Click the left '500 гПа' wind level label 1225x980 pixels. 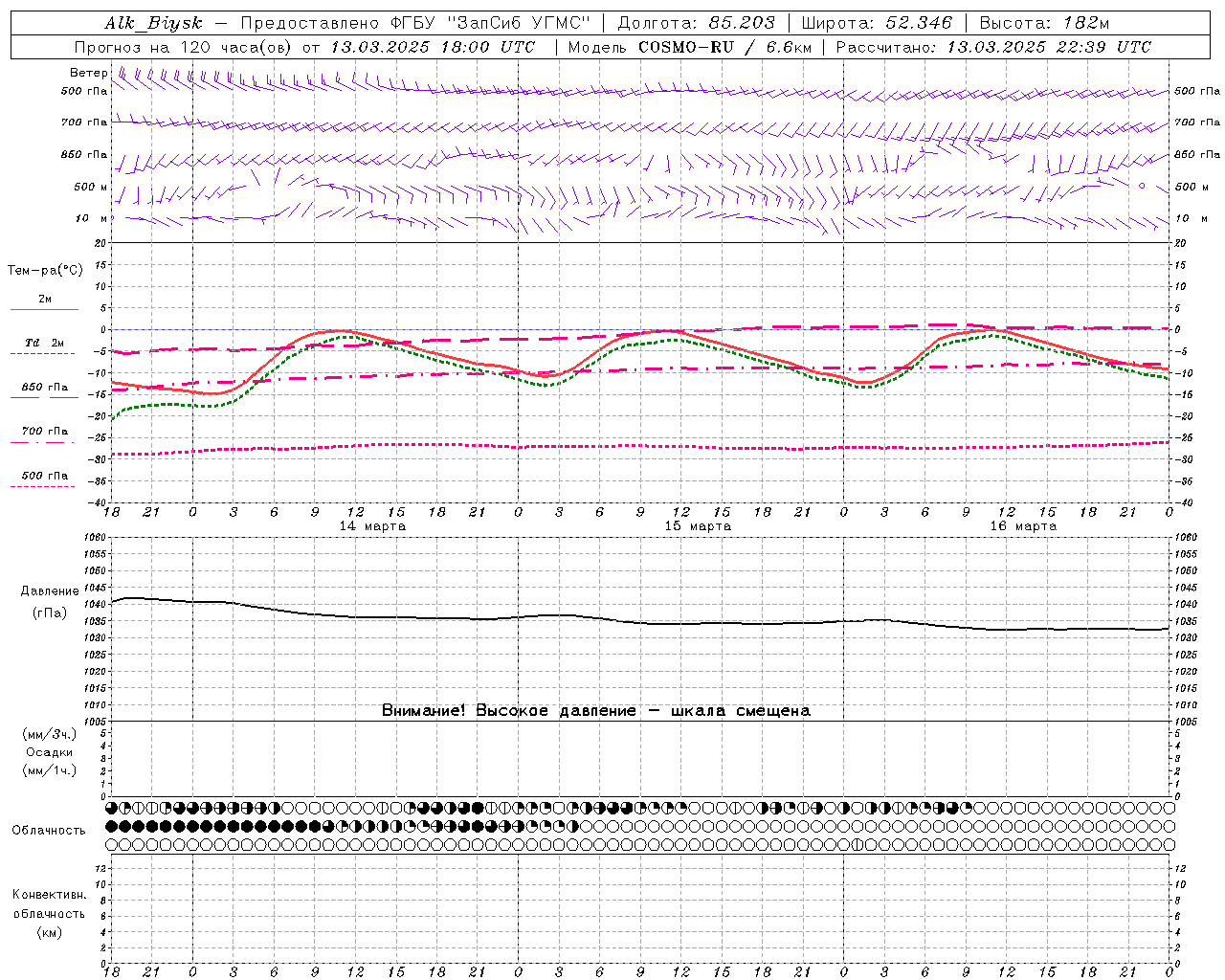tap(84, 91)
